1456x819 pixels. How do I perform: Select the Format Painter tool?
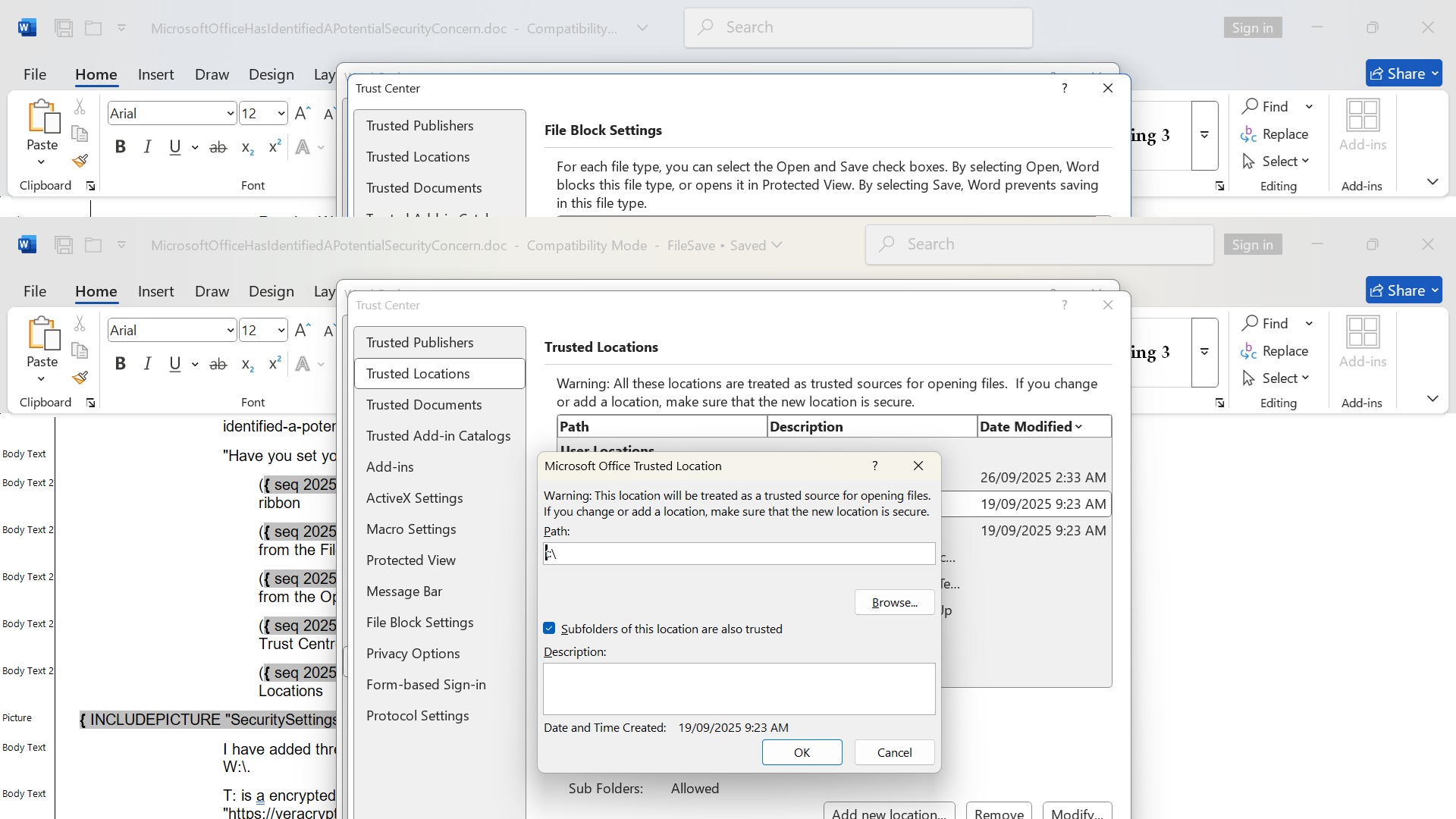coord(79,377)
